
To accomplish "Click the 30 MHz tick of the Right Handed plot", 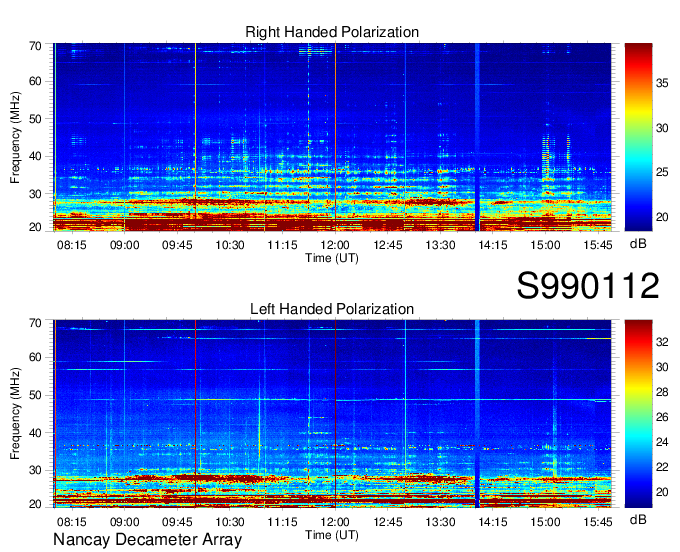I will 35,194.
